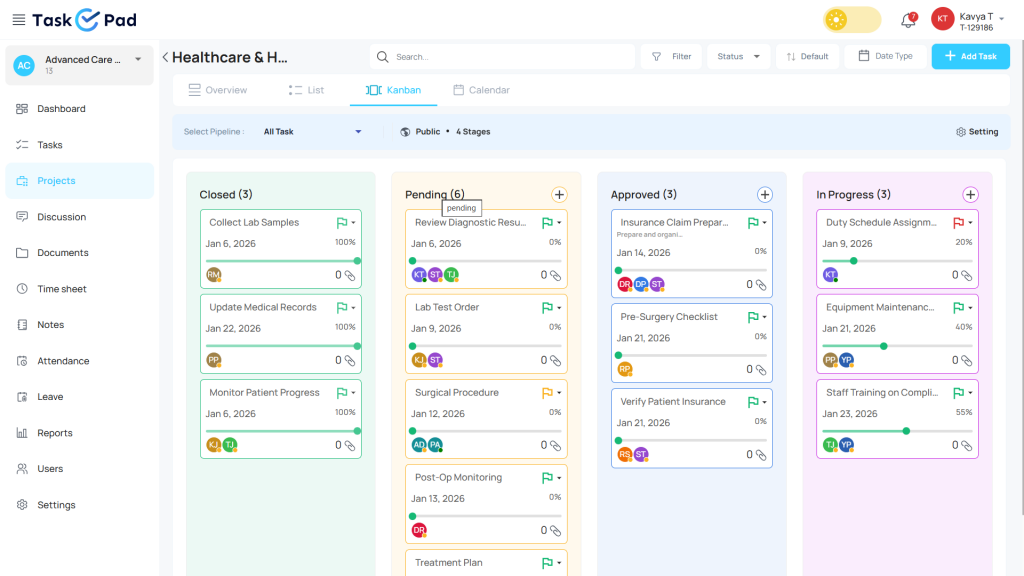This screenshot has width=1024, height=576.
Task: Switch to the Calendar tab
Action: tap(481, 90)
